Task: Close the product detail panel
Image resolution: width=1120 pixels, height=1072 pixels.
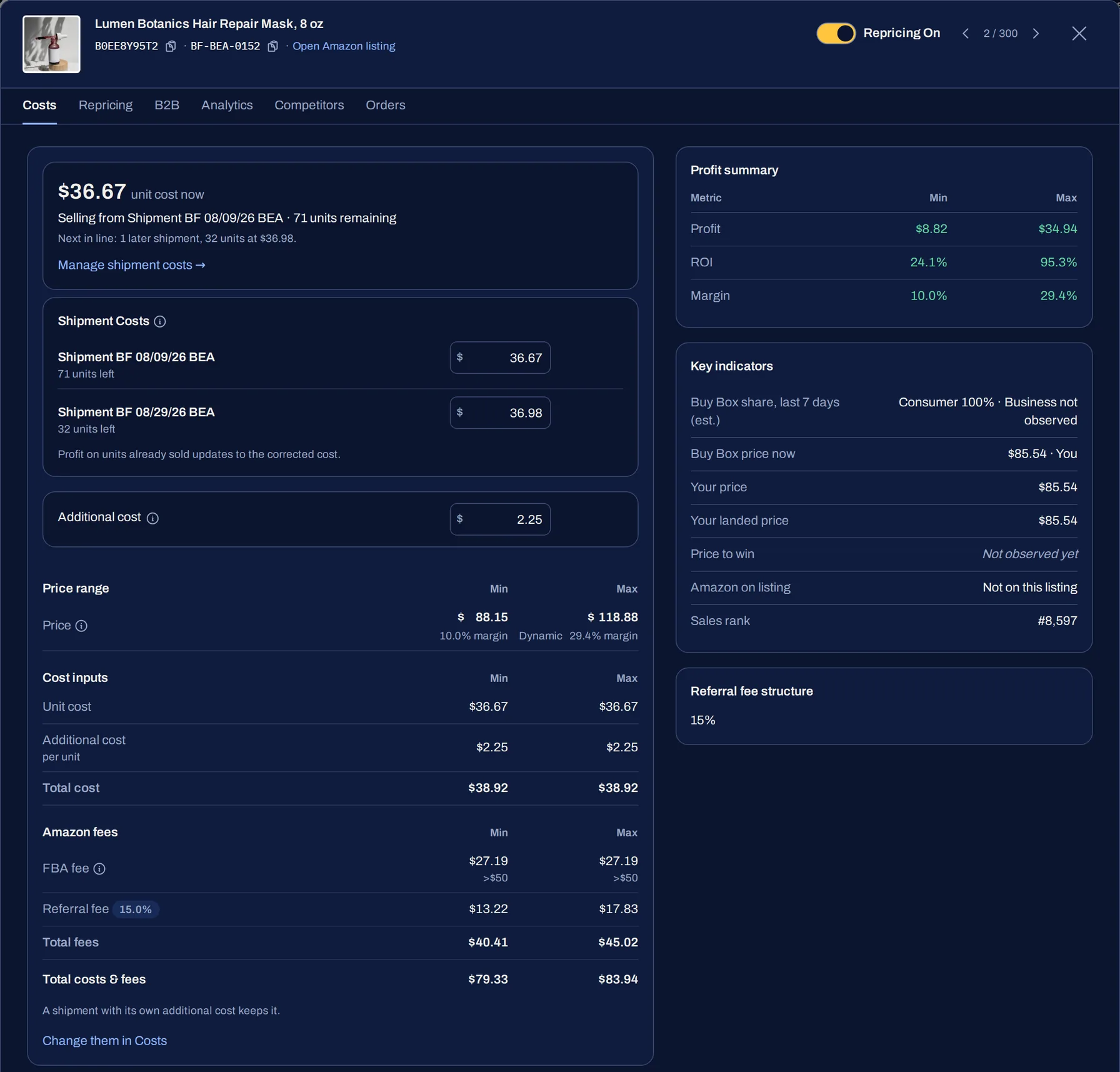Action: click(x=1079, y=33)
